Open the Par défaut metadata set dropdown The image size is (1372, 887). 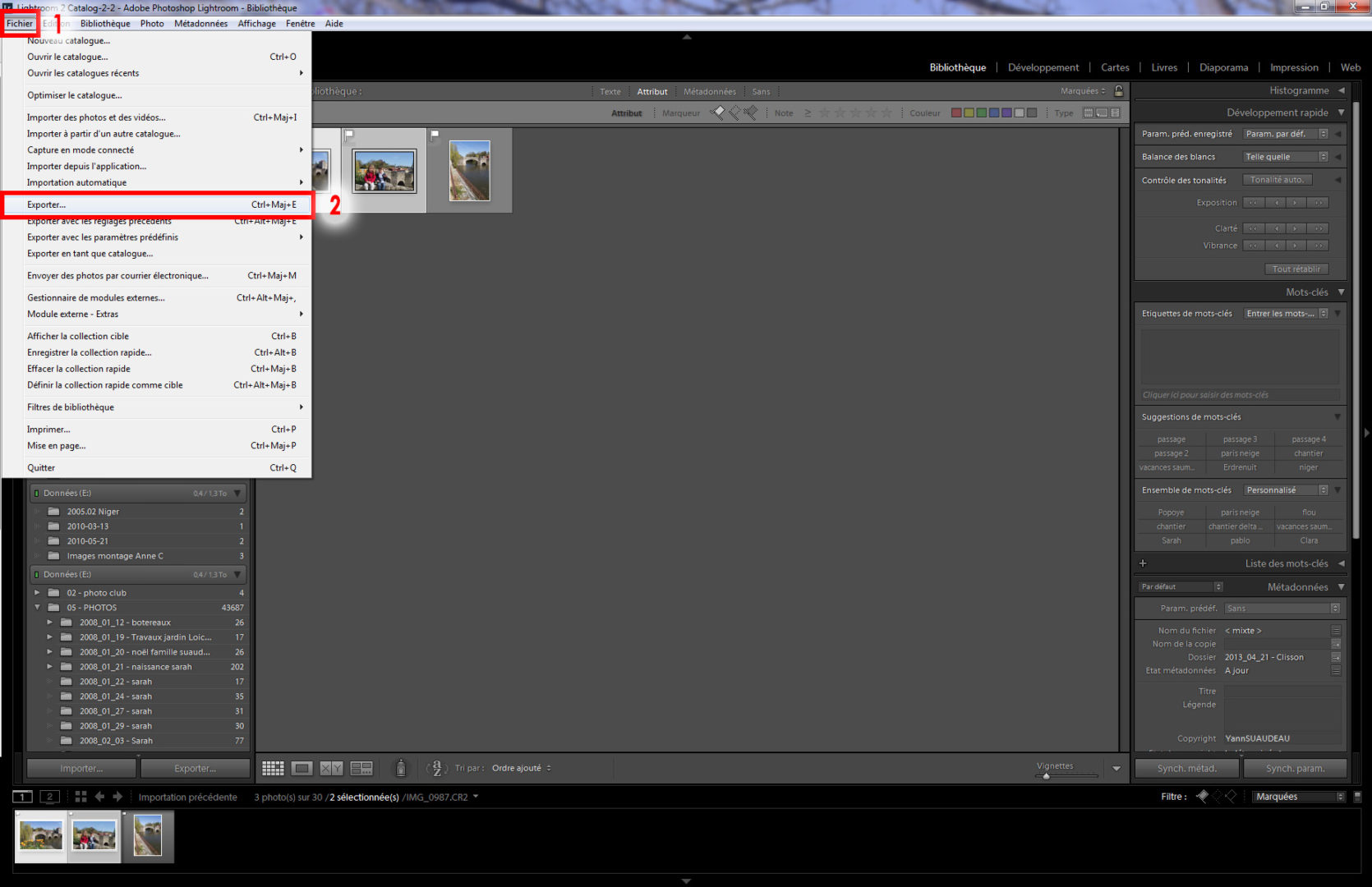click(x=1181, y=586)
